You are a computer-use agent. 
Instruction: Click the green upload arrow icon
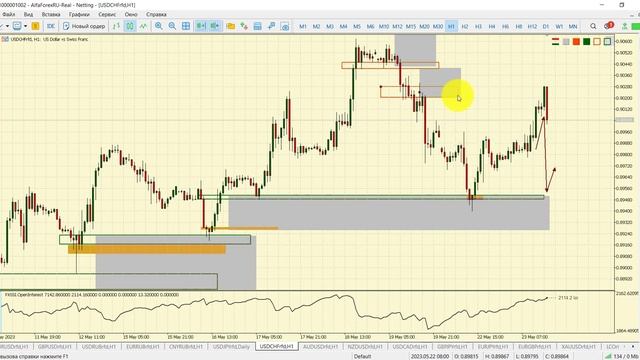[x=624, y=26]
